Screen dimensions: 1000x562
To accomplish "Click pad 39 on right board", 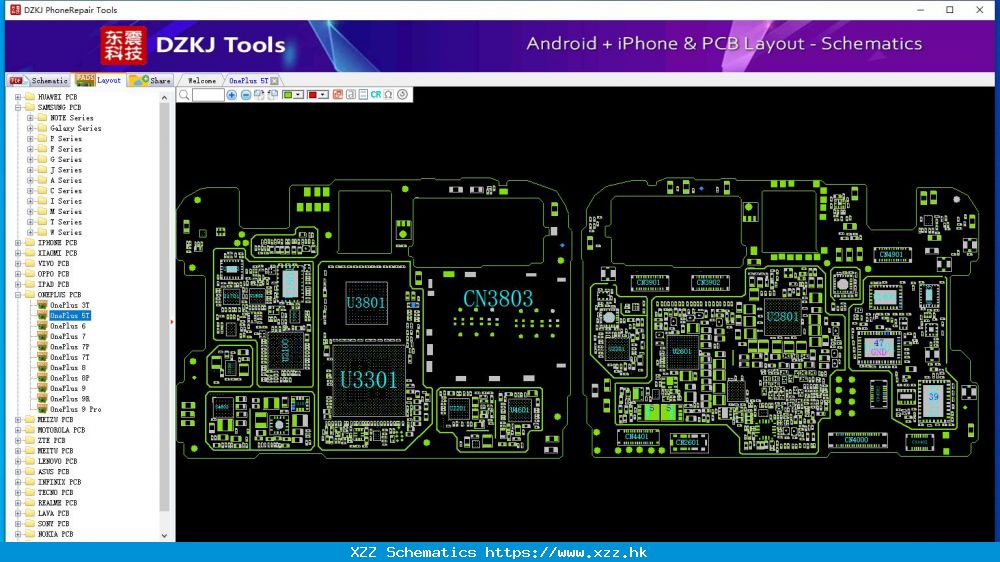I will click(933, 399).
